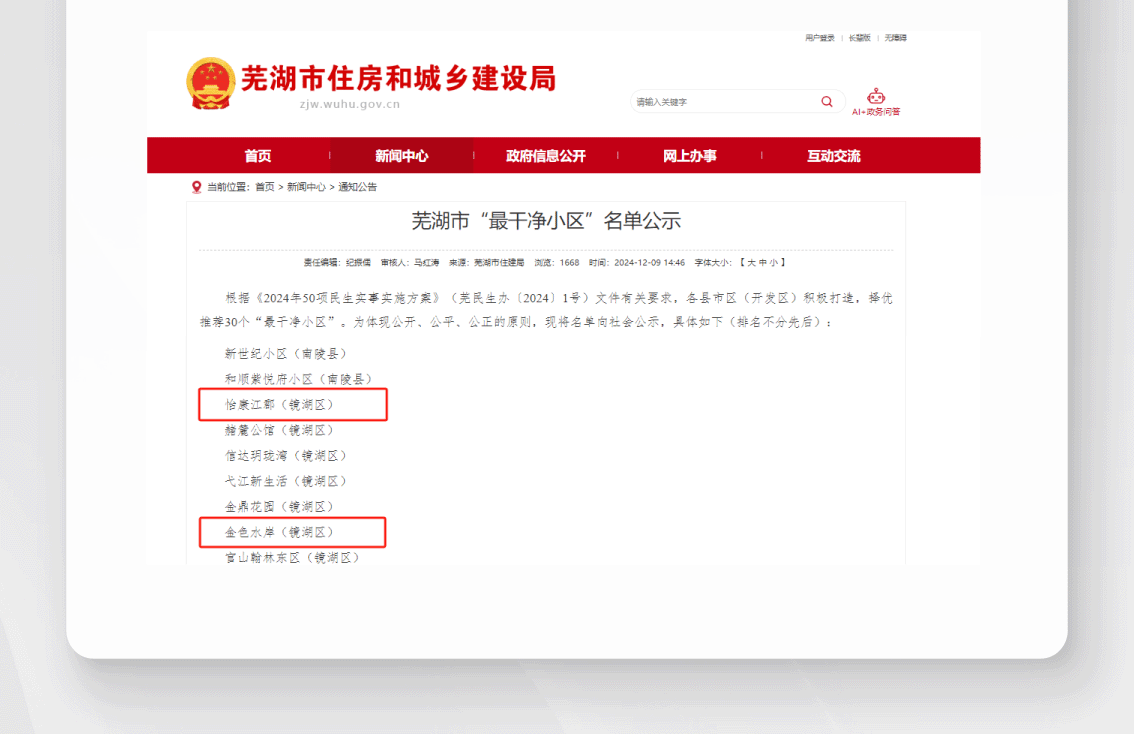The height and width of the screenshot is (734, 1134).
Task: Click the 芜湖市住房和城乡建设局 site title
Action: (x=398, y=79)
